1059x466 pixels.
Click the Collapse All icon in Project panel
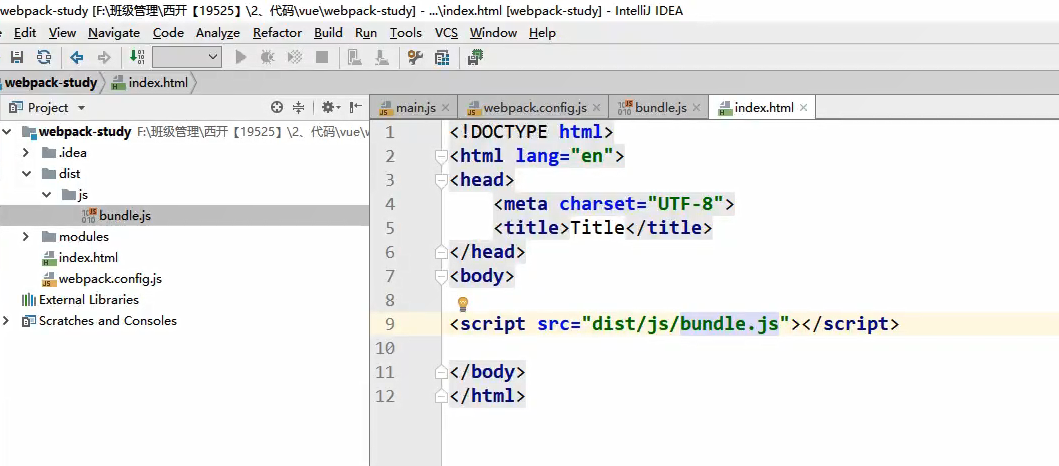(x=299, y=107)
